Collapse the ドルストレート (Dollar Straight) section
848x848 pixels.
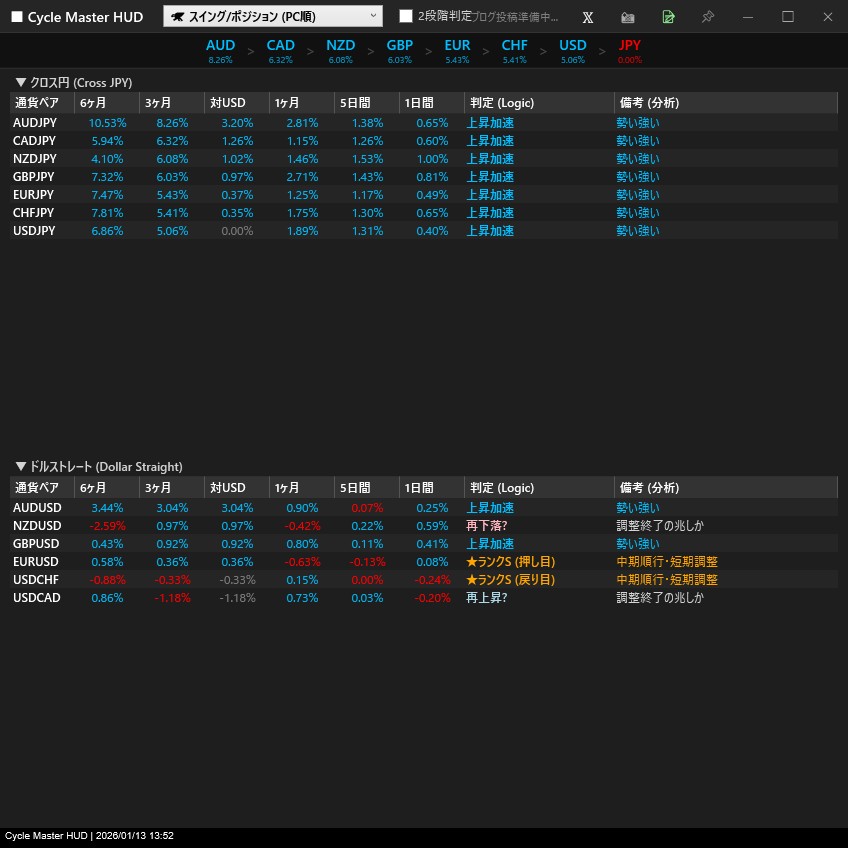coord(21,466)
